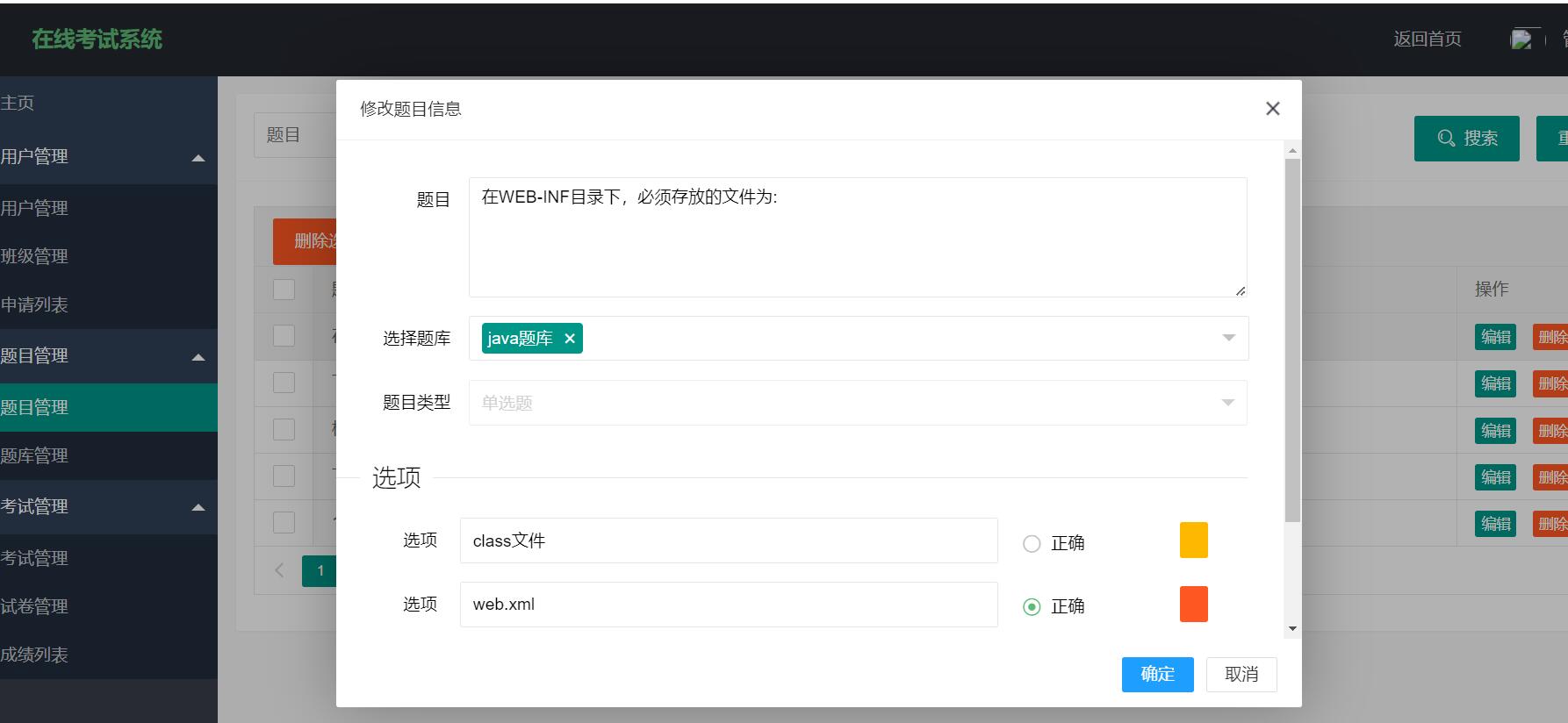Click the dialog scrollbar down arrow
1568x723 pixels.
(x=1292, y=628)
